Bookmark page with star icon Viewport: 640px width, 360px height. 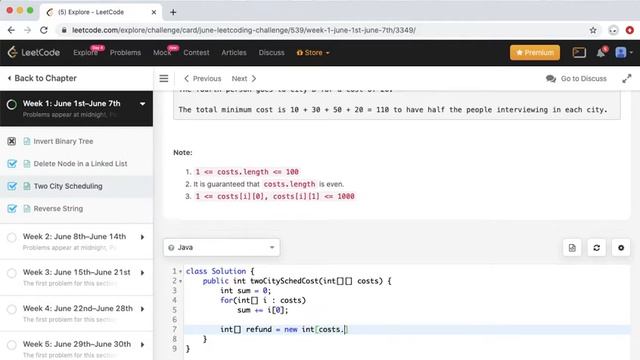pos(593,30)
